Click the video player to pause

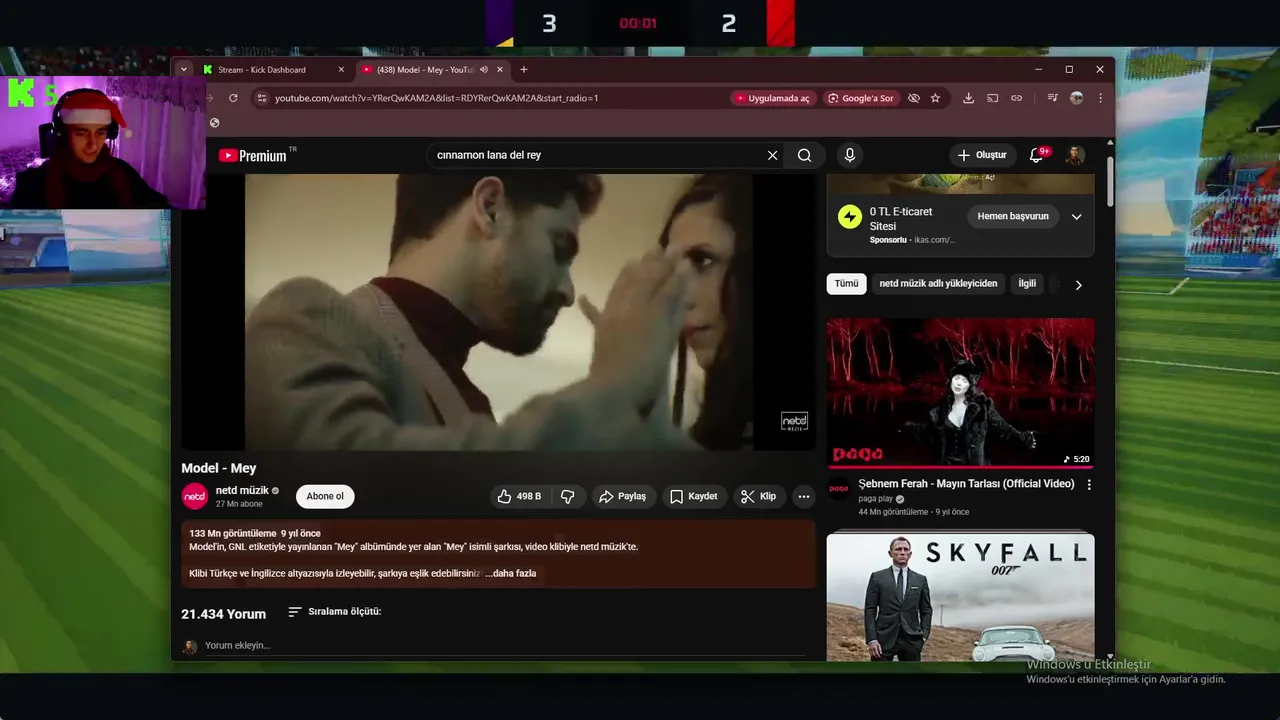point(498,312)
